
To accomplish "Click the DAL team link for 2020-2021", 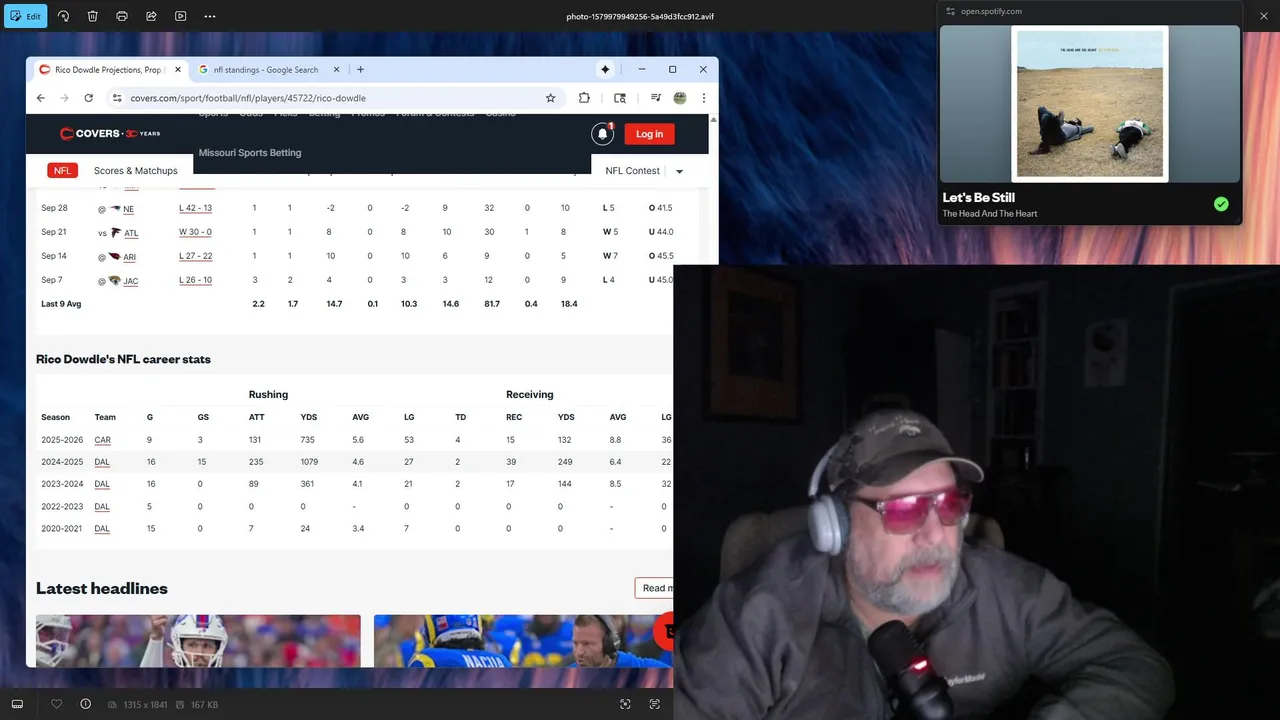I will point(102,529).
